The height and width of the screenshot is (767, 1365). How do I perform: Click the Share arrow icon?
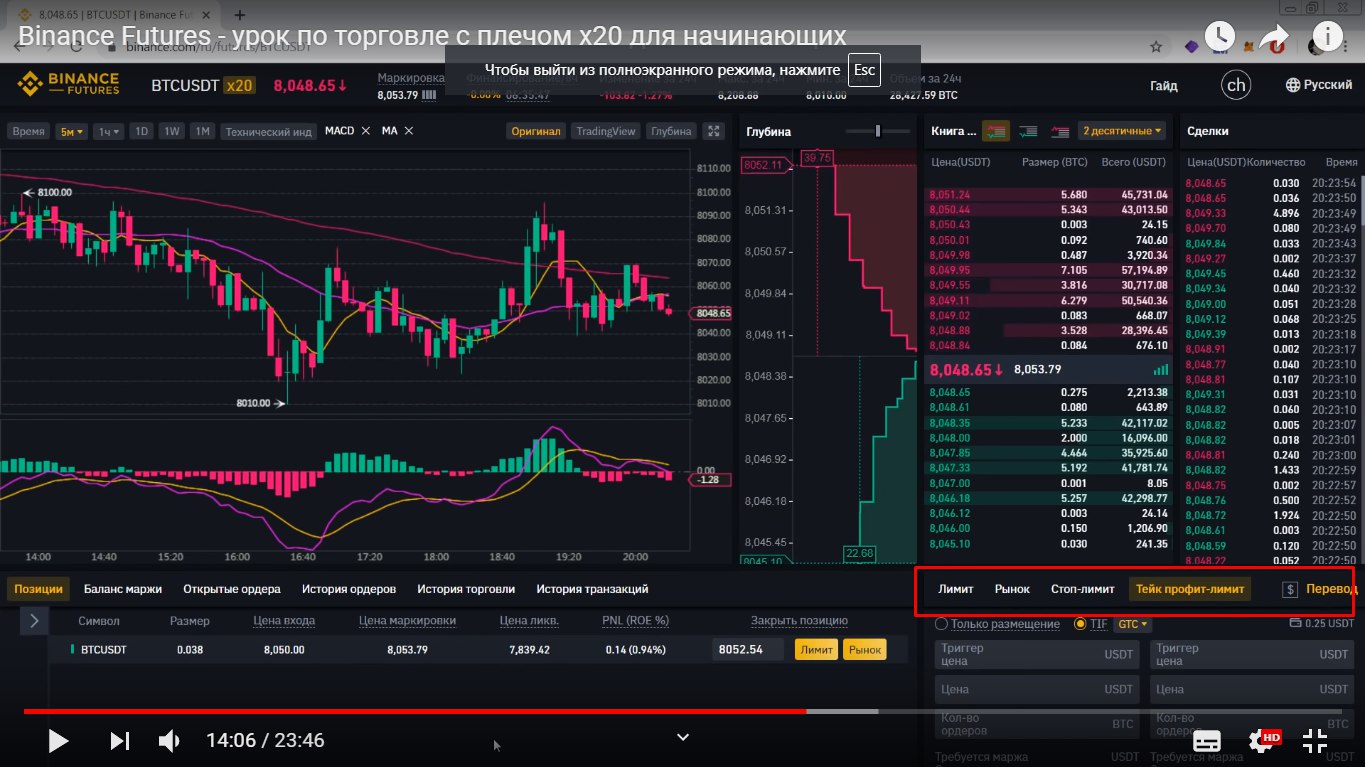tap(1273, 38)
